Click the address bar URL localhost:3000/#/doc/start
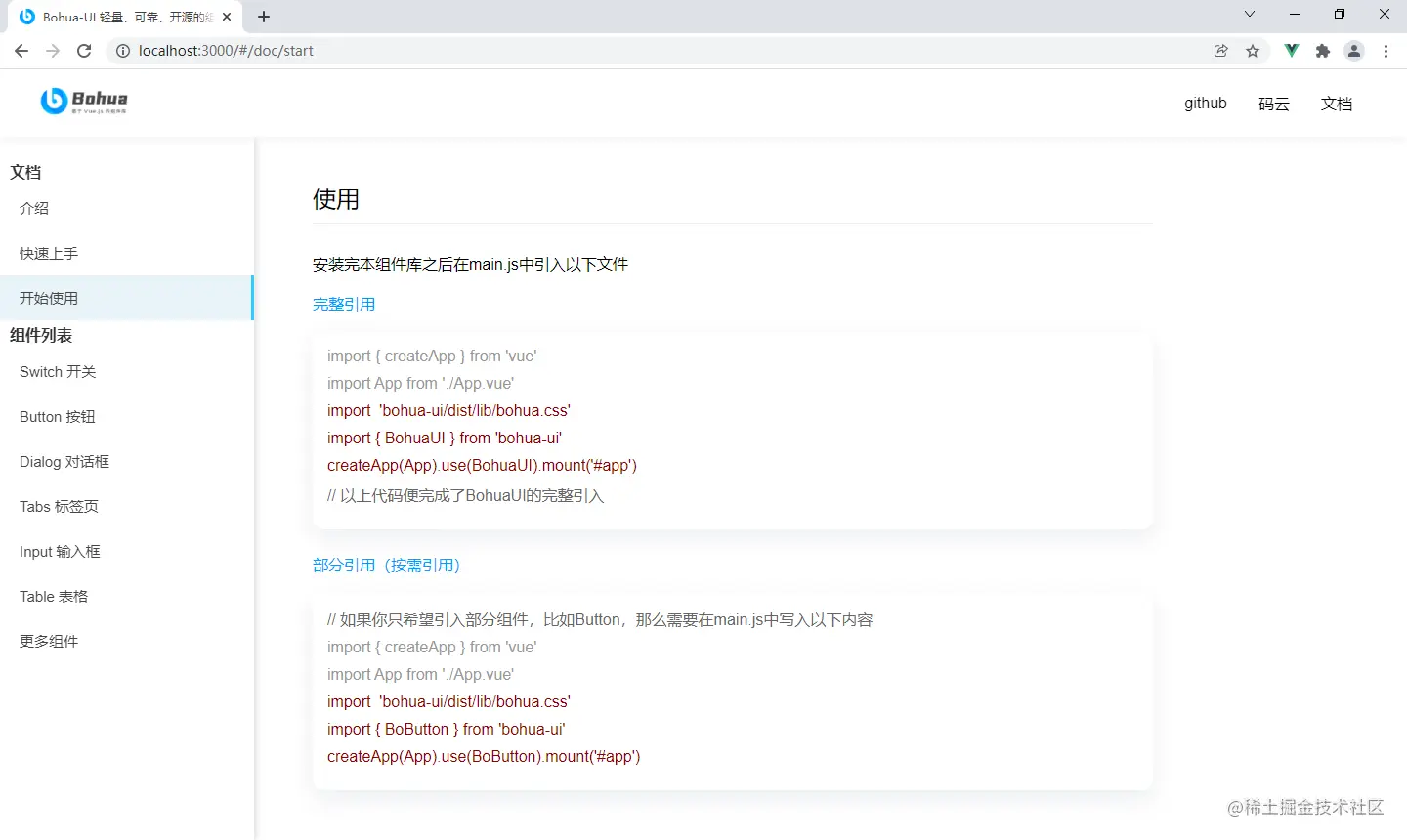Screen dimensions: 1407x840 226,51
